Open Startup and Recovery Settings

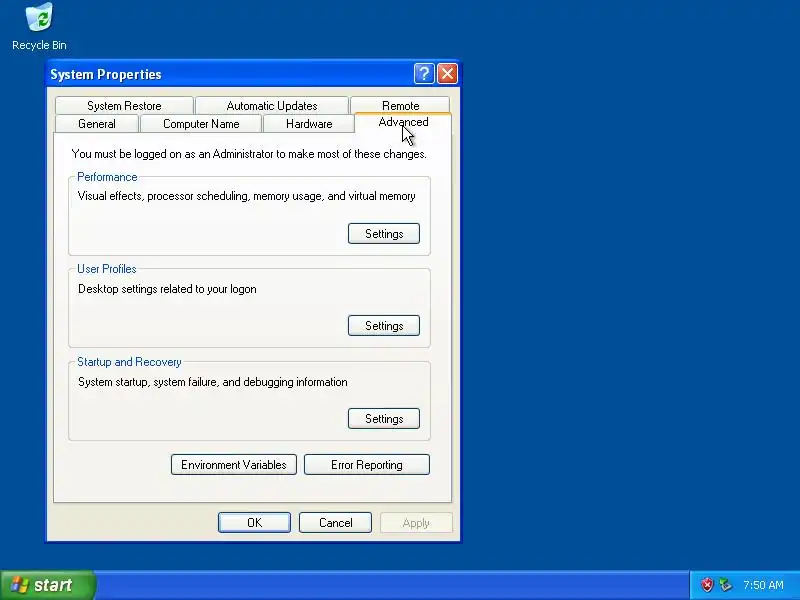click(x=384, y=418)
